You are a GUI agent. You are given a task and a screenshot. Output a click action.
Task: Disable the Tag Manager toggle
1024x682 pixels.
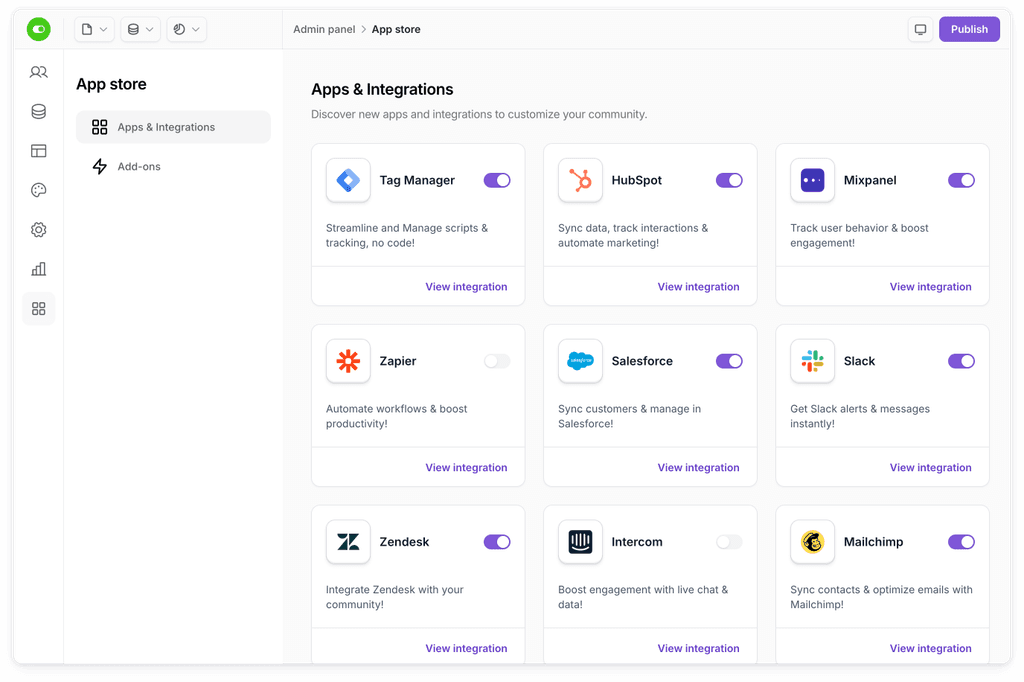tap(497, 181)
